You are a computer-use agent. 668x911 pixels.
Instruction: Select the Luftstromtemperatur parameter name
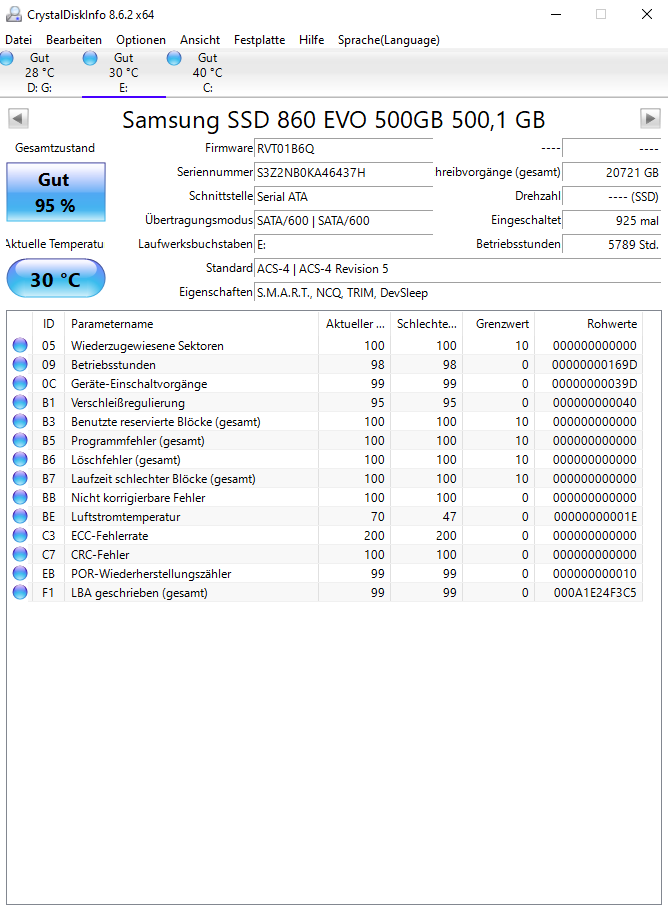125,517
